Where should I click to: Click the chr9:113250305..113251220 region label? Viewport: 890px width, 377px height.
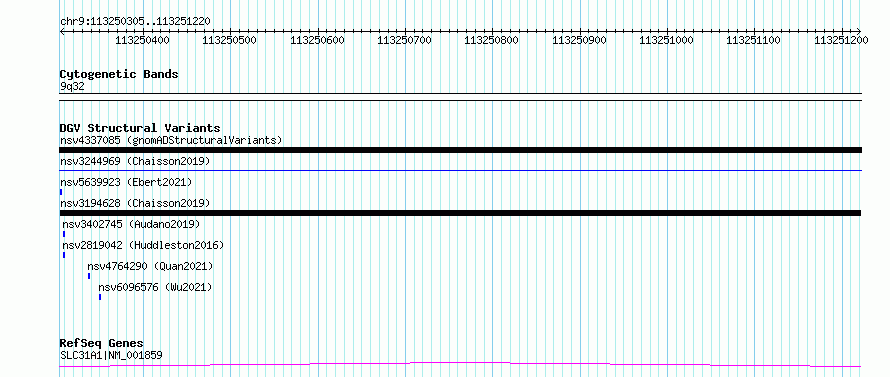point(135,21)
